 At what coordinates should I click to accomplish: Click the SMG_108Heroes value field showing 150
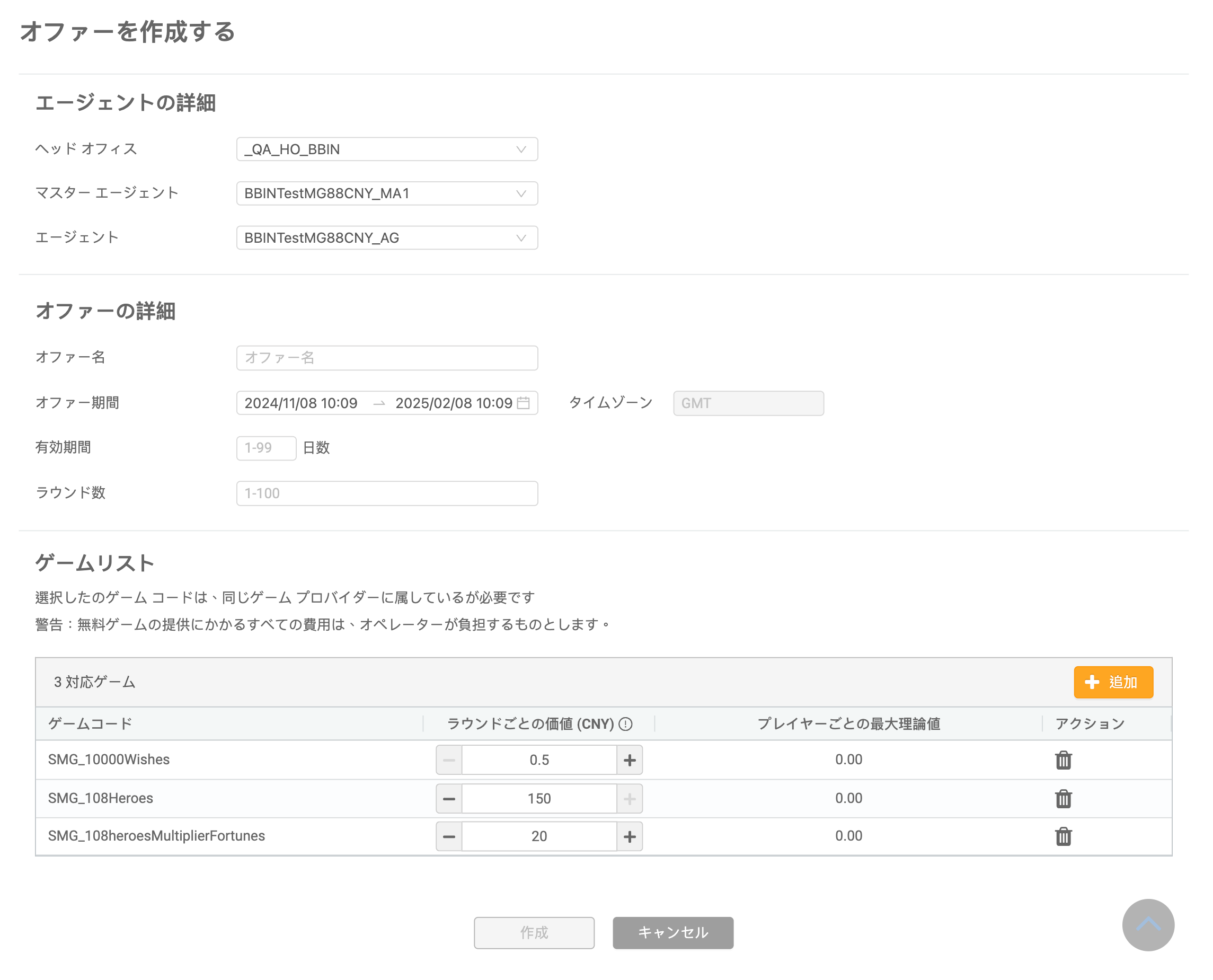pyautogui.click(x=538, y=798)
